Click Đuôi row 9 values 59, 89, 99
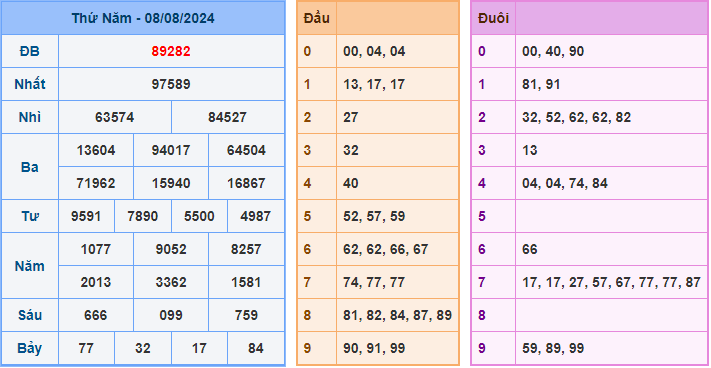 (x=553, y=349)
